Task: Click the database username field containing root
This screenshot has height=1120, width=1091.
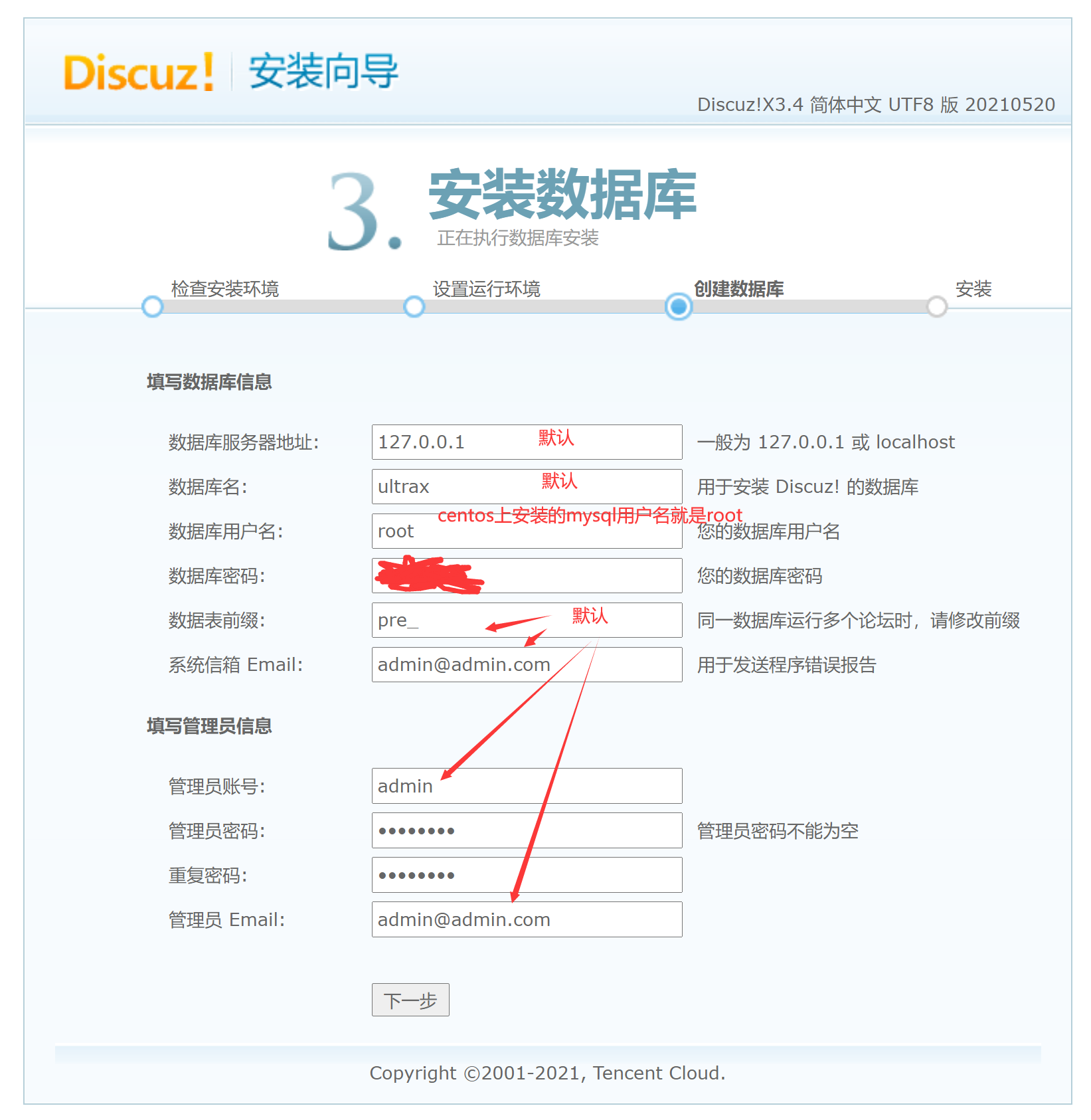Action: coord(527,531)
